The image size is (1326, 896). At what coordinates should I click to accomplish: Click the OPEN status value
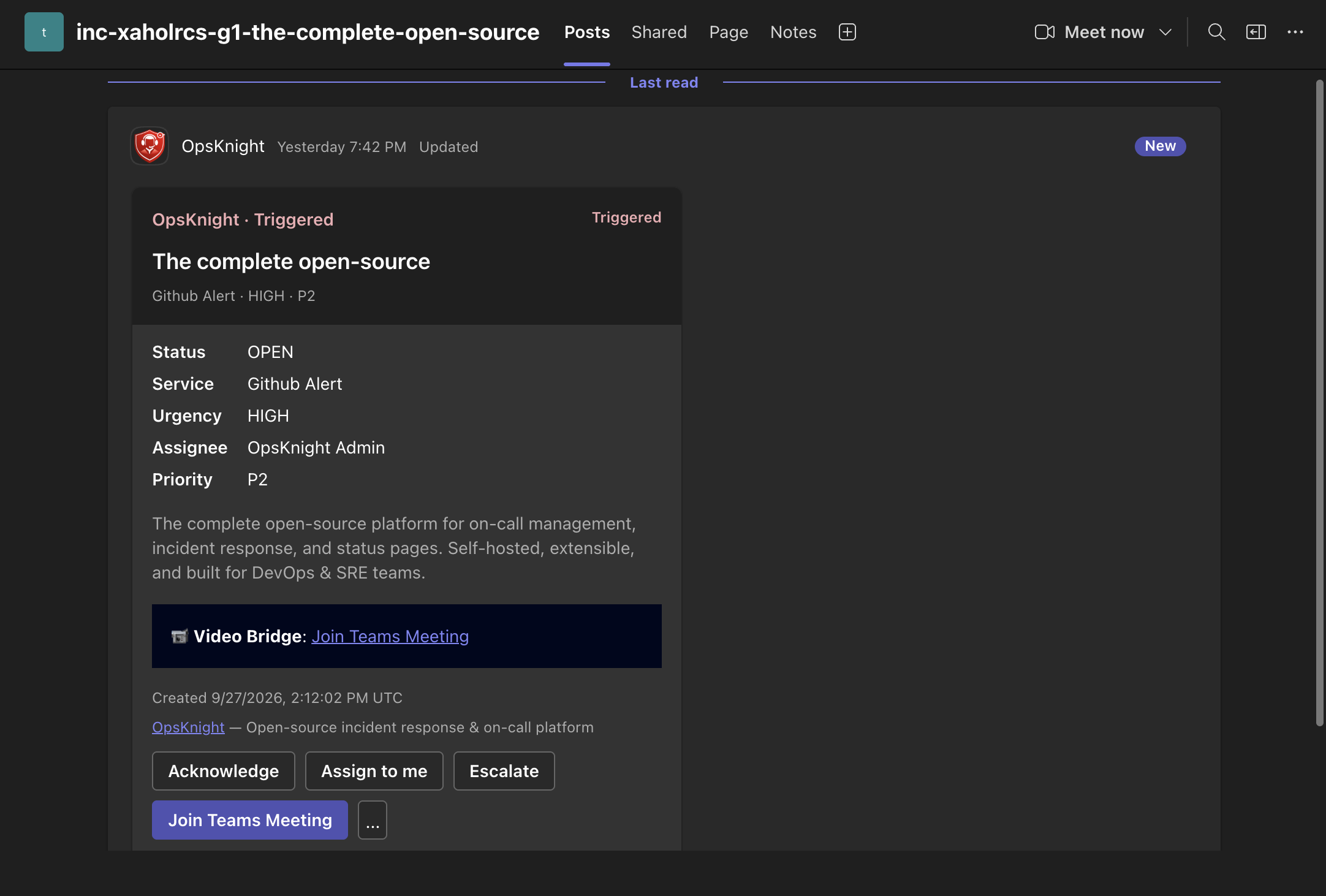270,352
